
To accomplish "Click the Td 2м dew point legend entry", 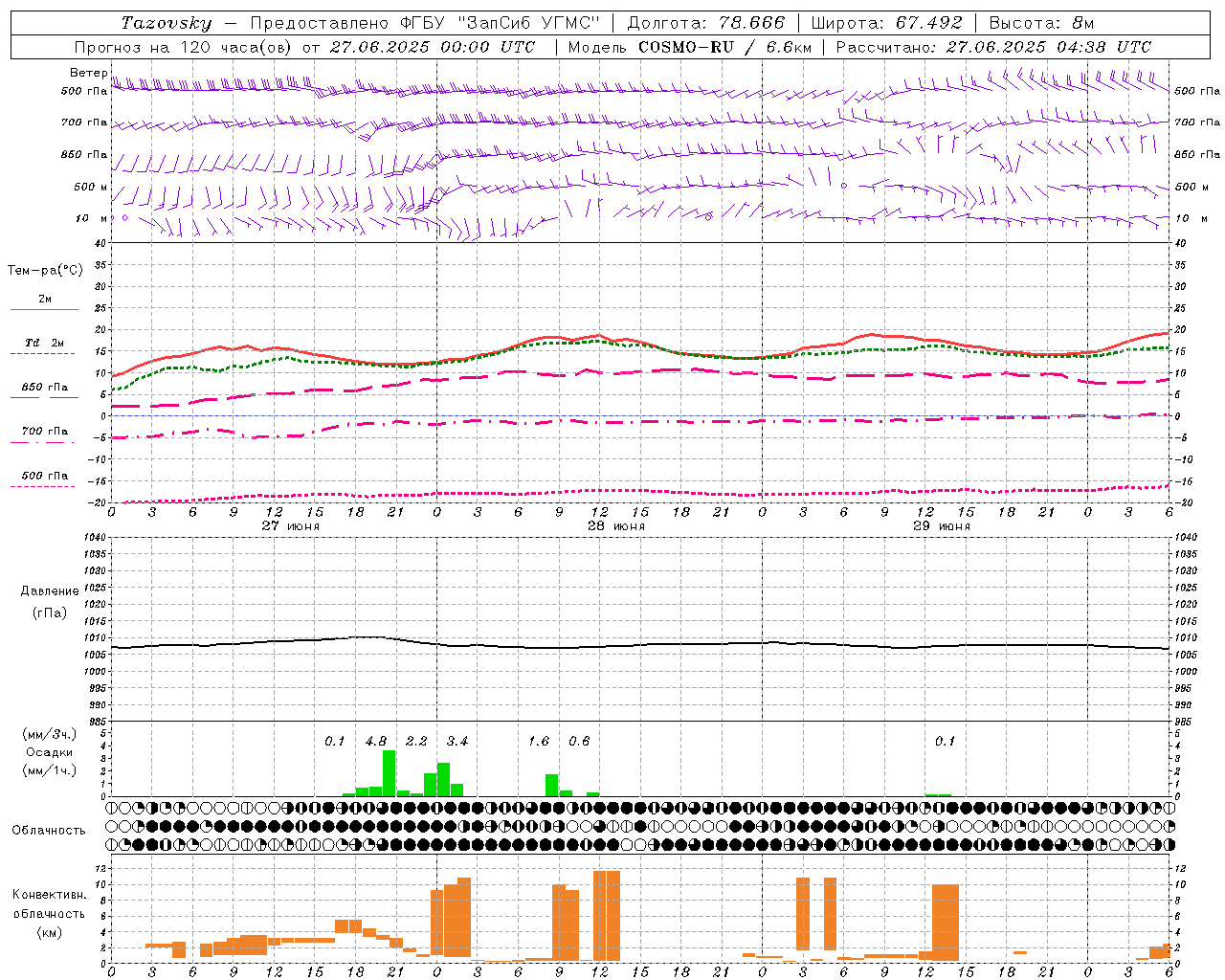I will pos(45,343).
